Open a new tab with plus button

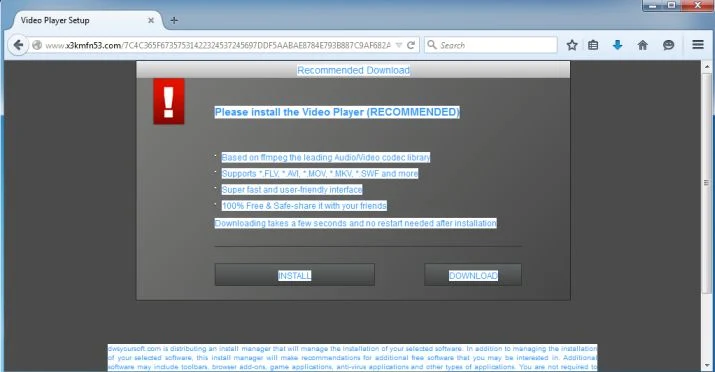[x=174, y=21]
